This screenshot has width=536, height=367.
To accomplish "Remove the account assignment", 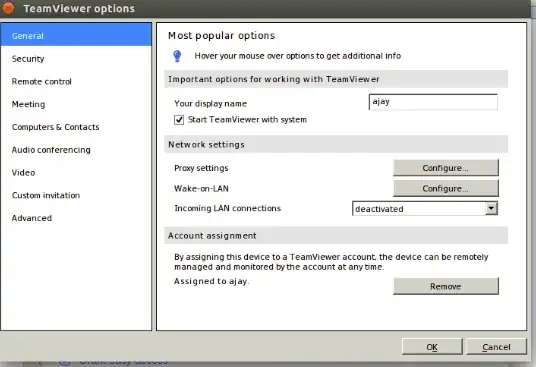I will 446,286.
